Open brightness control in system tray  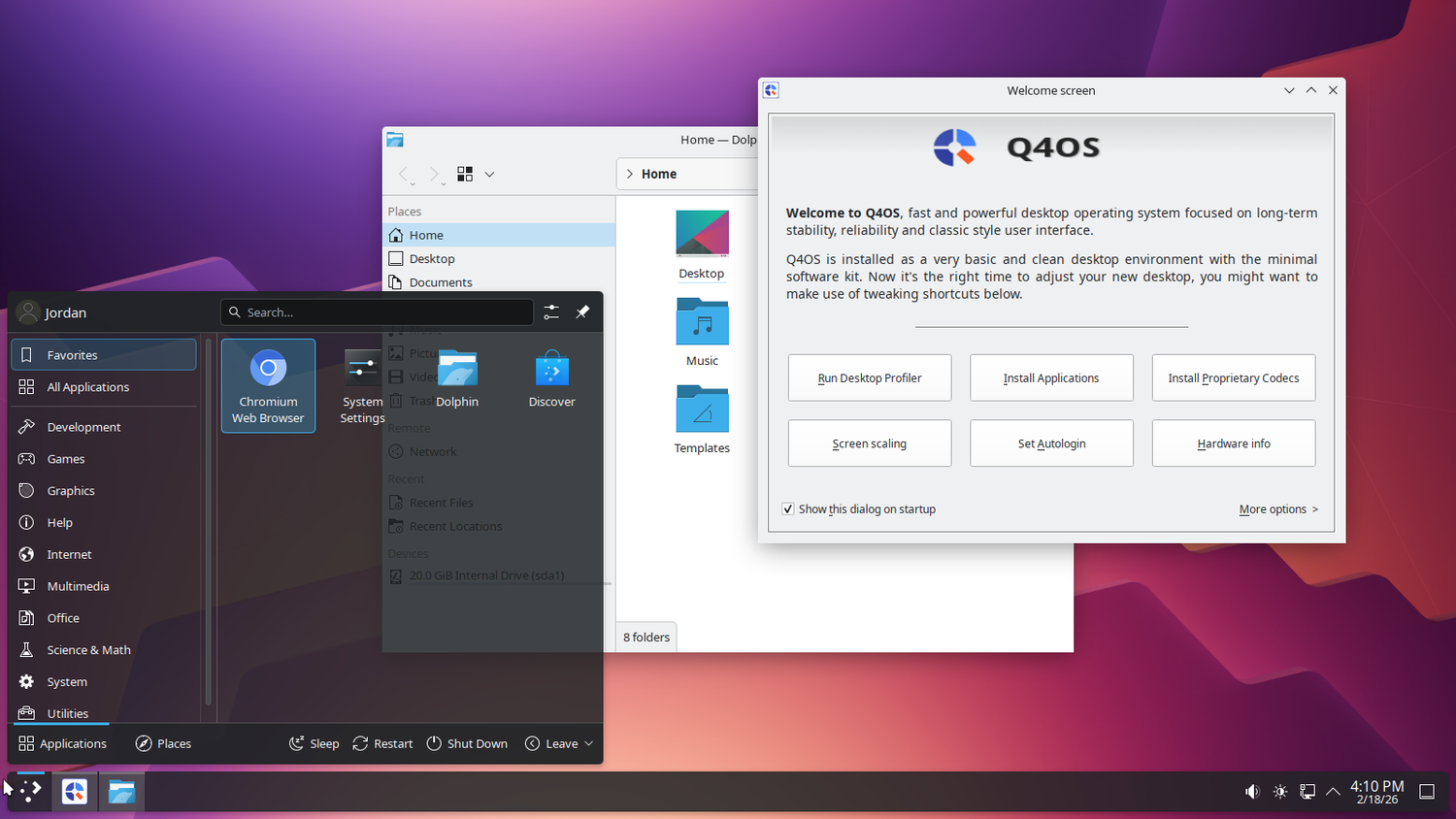click(x=1280, y=792)
